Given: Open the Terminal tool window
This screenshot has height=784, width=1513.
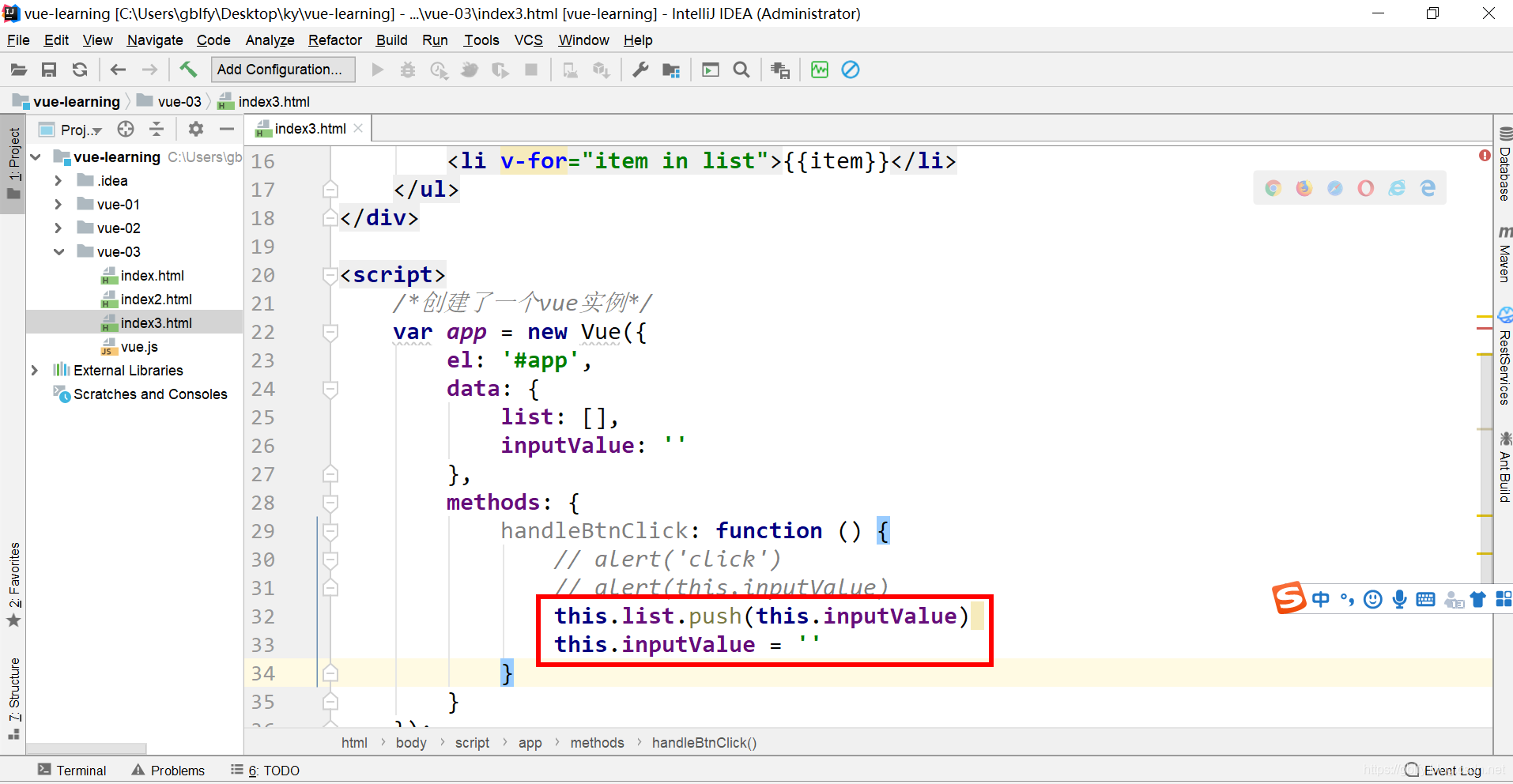Looking at the screenshot, I should pos(72,771).
